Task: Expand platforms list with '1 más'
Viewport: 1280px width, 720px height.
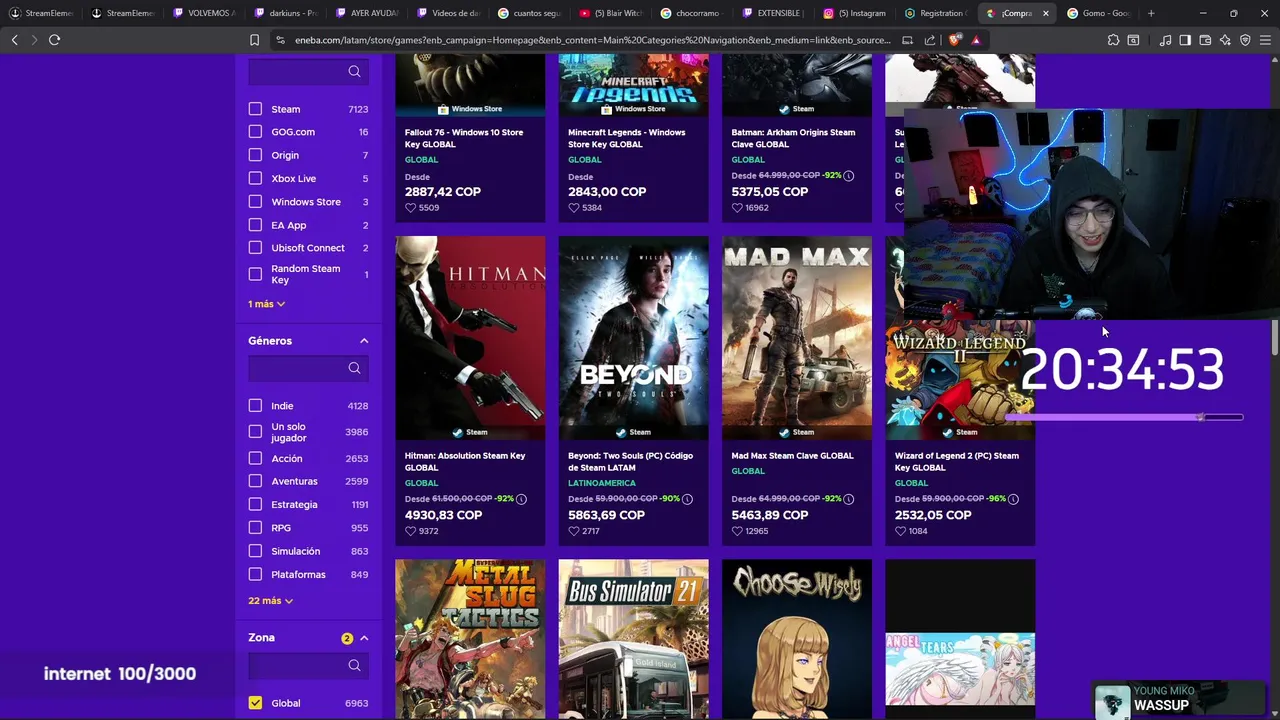Action: (x=266, y=304)
